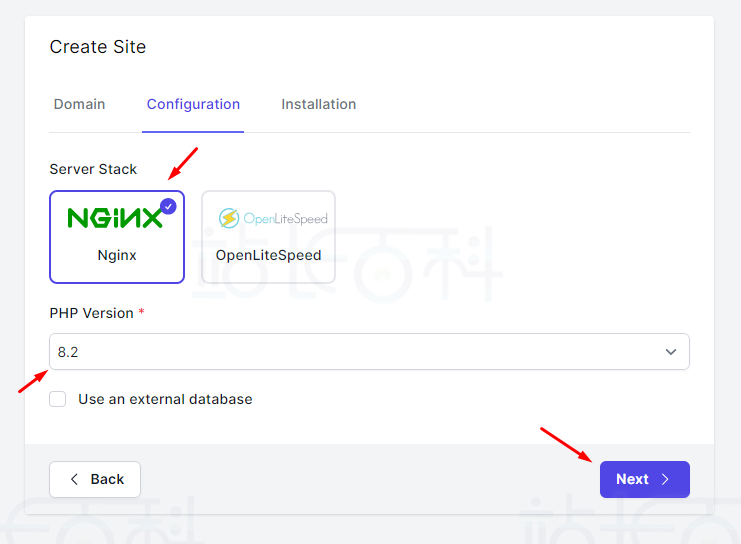
Task: Open the Installation tab
Action: tap(318, 104)
